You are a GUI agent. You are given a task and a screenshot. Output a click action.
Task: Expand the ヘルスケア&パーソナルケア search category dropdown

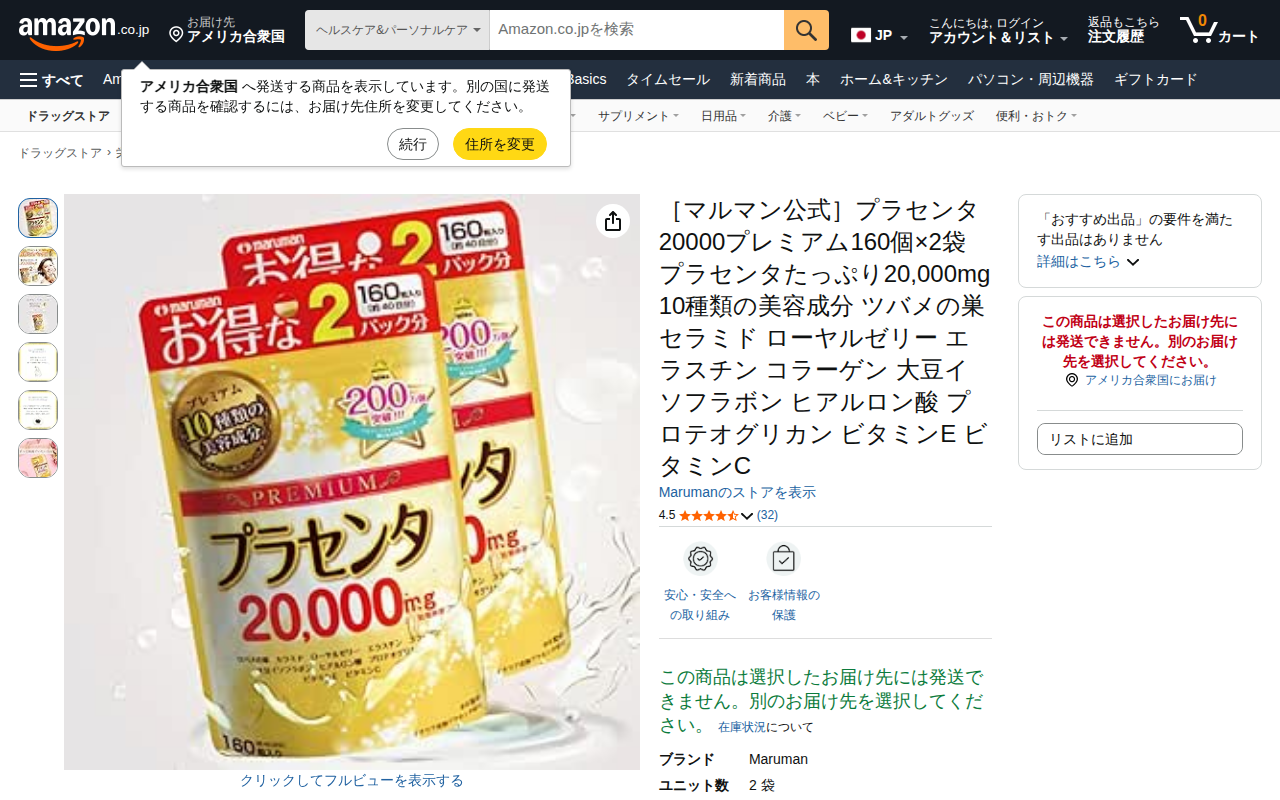tap(397, 30)
